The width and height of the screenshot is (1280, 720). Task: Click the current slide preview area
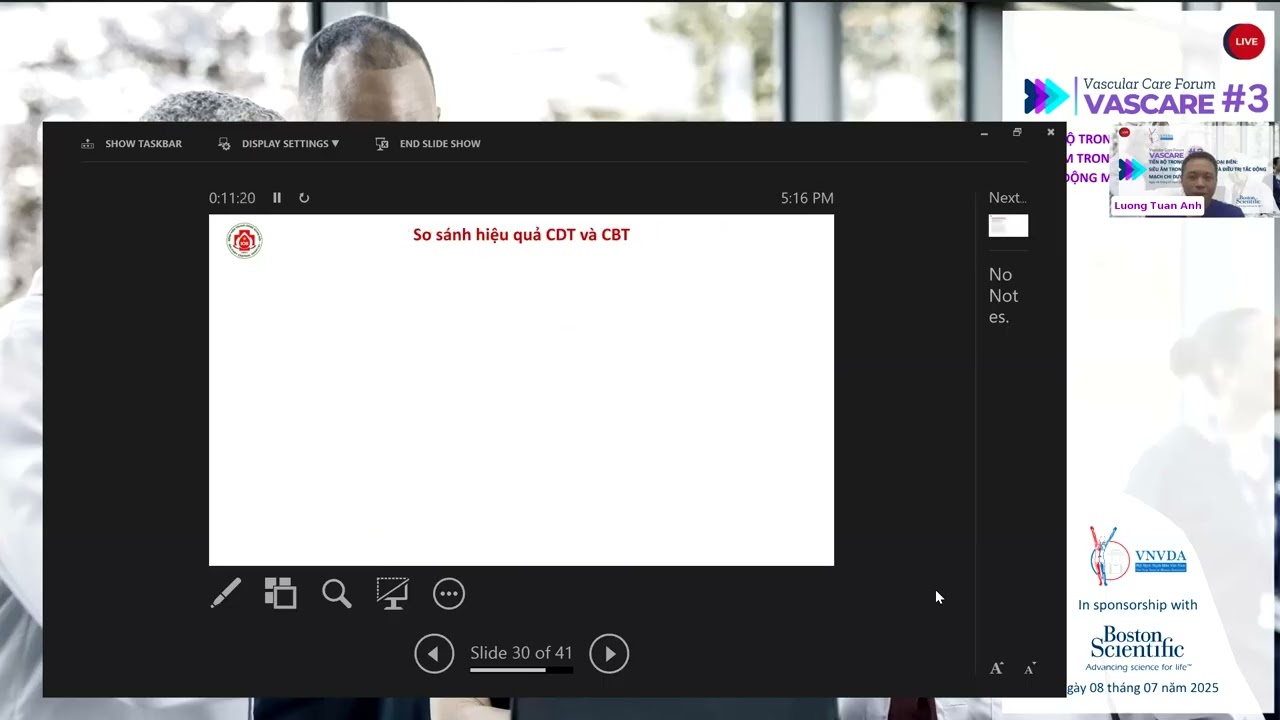coord(521,390)
